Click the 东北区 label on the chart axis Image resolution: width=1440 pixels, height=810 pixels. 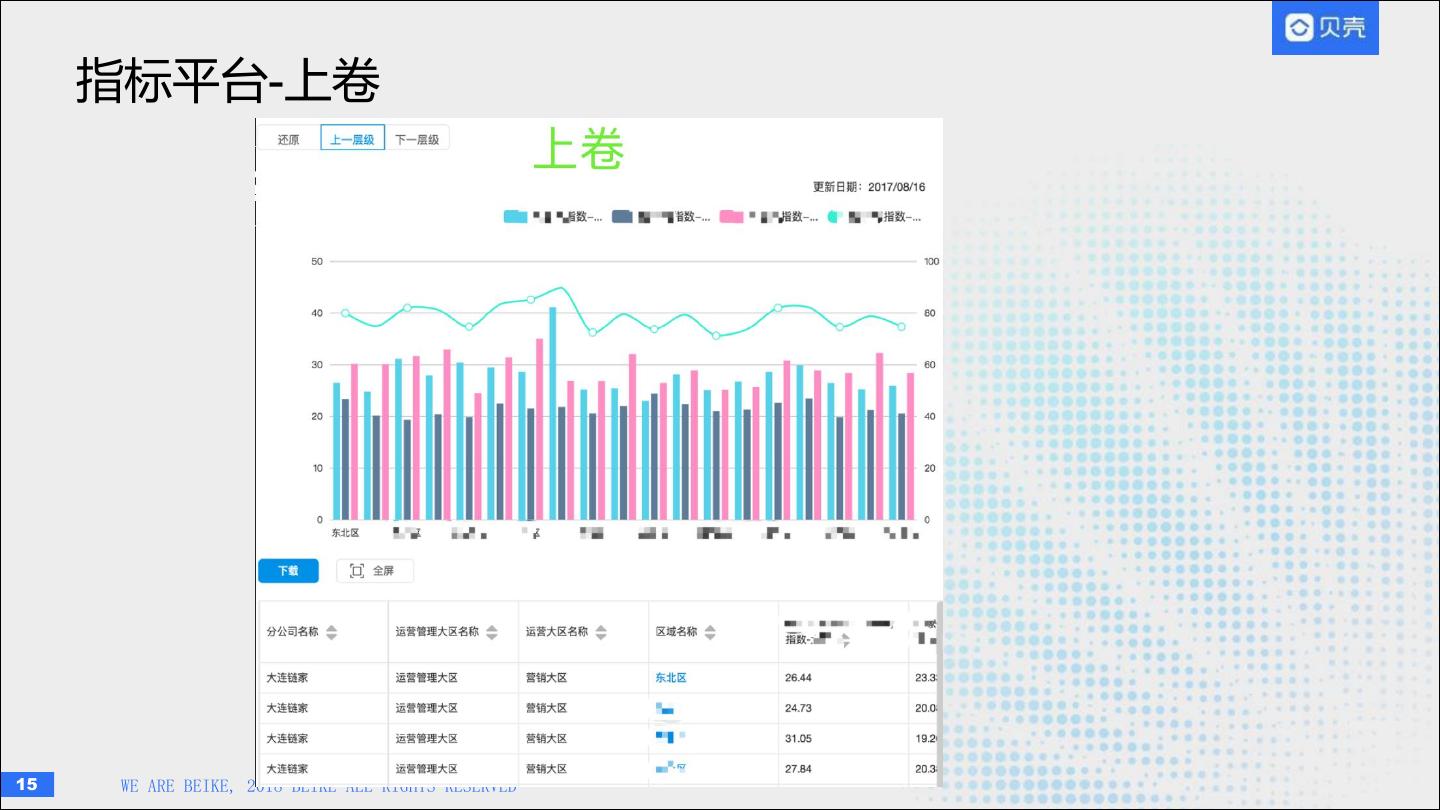[x=345, y=533]
